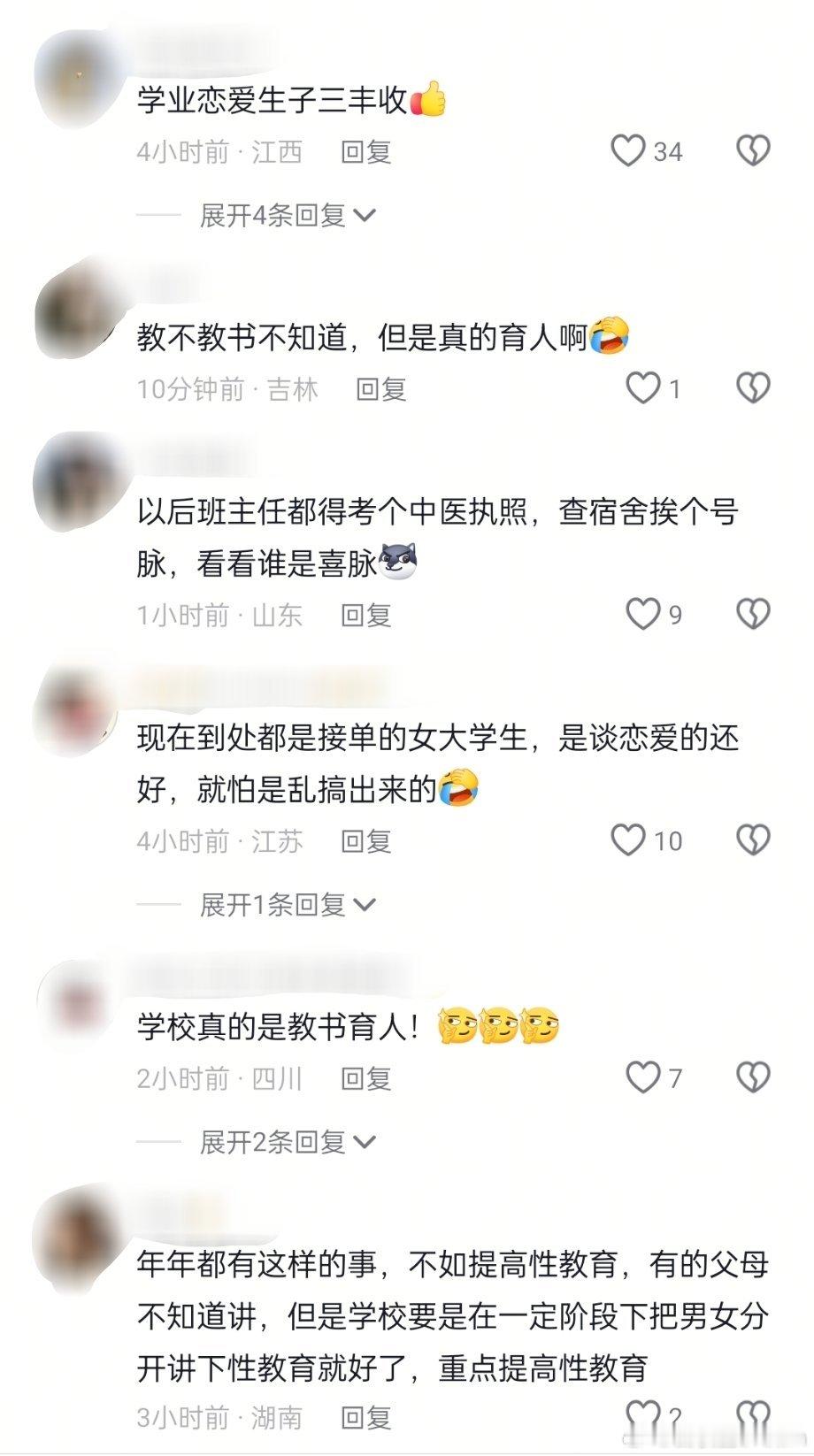
Task: Like the 学校真的是教书育人 comment
Action: pyautogui.click(x=643, y=1077)
